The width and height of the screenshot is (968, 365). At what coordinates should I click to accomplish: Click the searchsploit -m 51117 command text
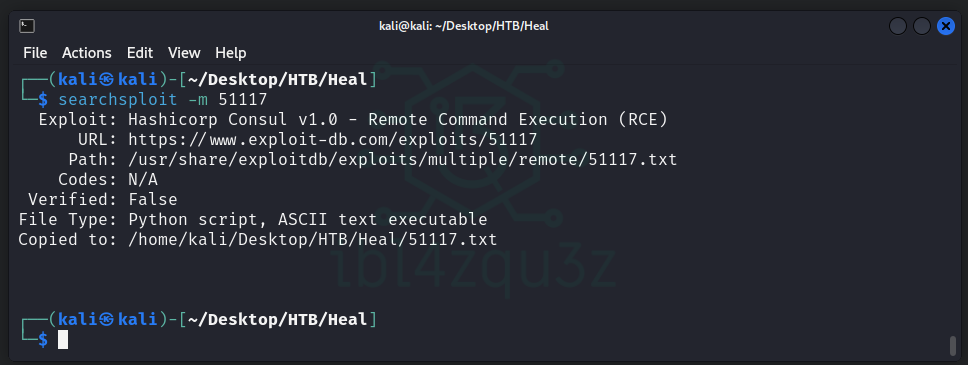click(162, 99)
